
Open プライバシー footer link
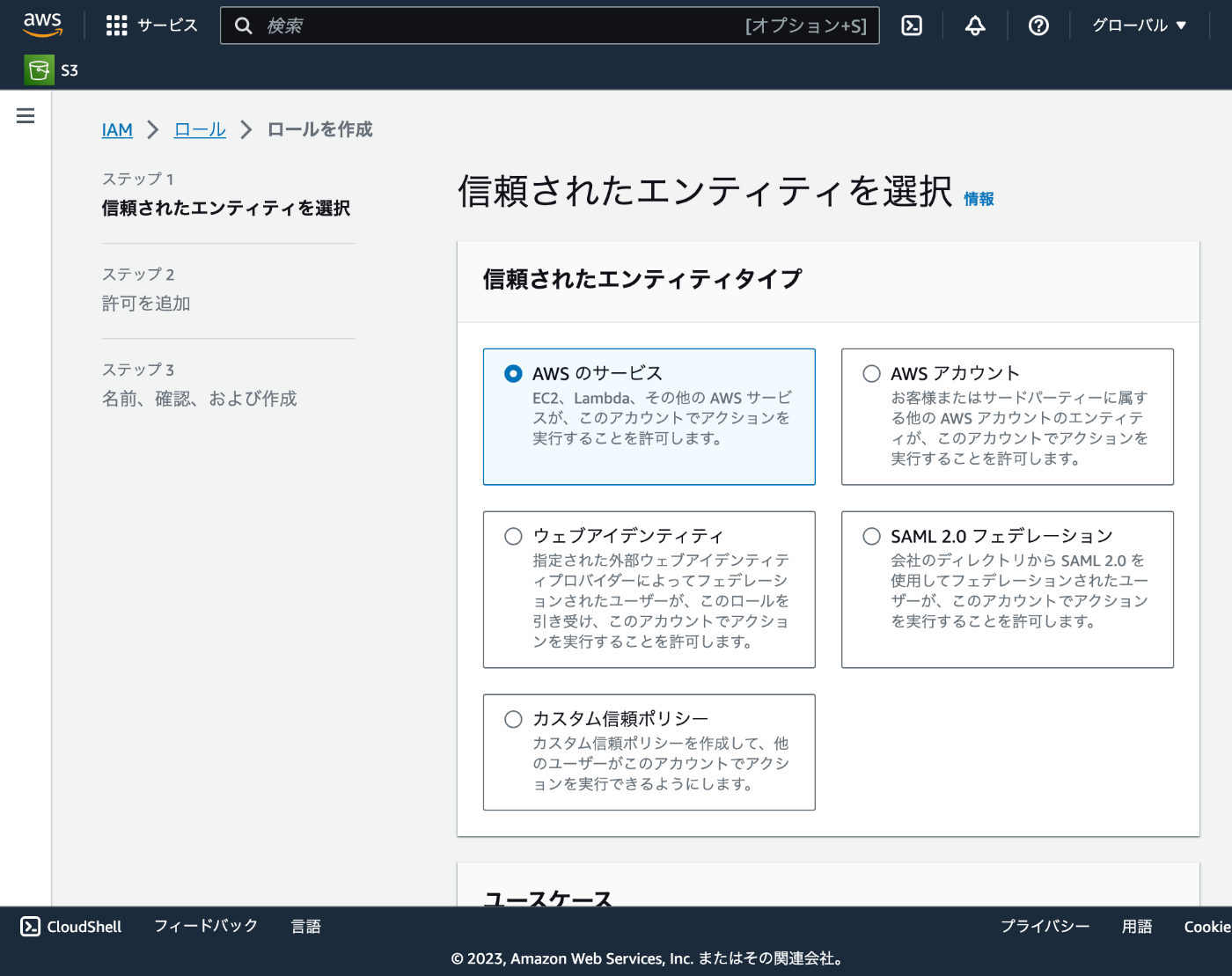[x=1045, y=926]
